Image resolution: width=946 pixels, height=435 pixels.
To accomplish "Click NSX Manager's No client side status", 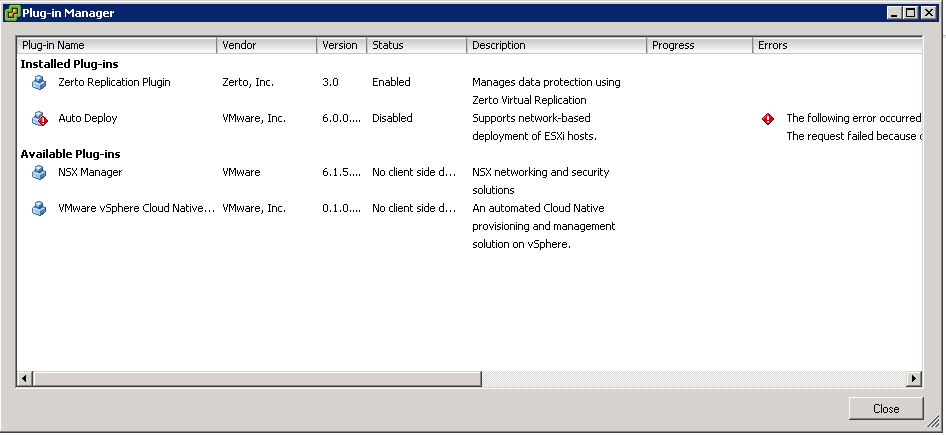I will (x=414, y=172).
